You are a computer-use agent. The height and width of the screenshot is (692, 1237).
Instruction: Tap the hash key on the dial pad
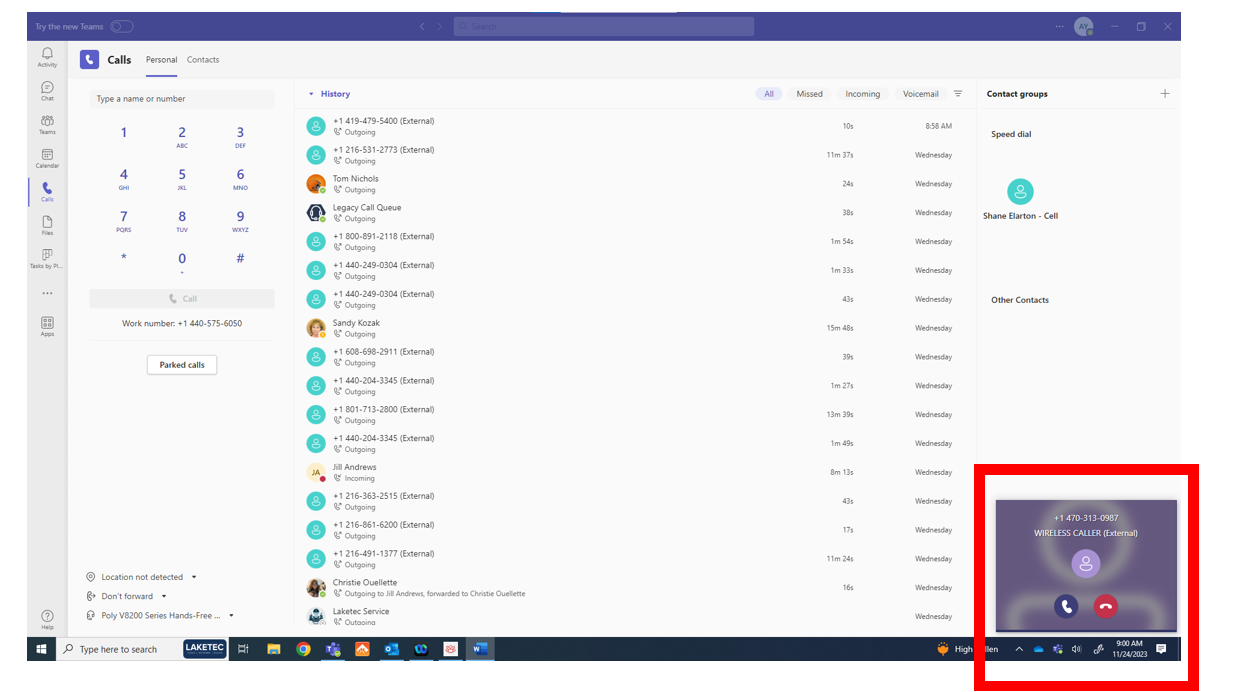coord(240,259)
